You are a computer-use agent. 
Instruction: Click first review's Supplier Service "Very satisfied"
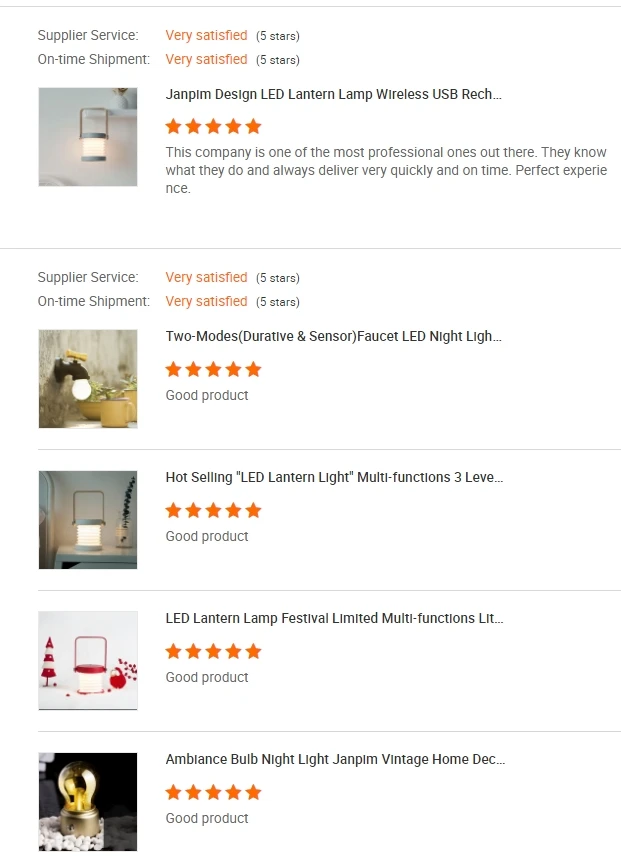pos(206,36)
